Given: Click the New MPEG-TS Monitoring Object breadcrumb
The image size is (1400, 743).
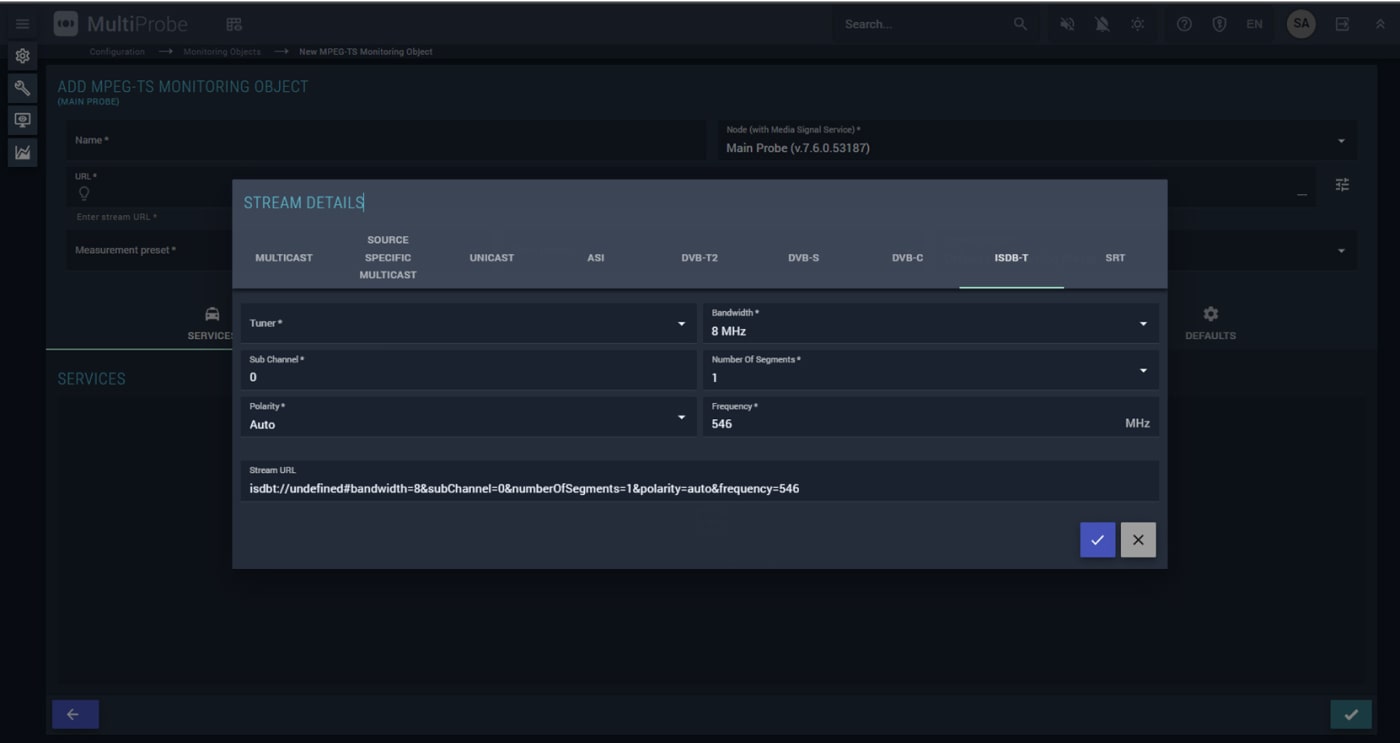Looking at the screenshot, I should pos(366,52).
